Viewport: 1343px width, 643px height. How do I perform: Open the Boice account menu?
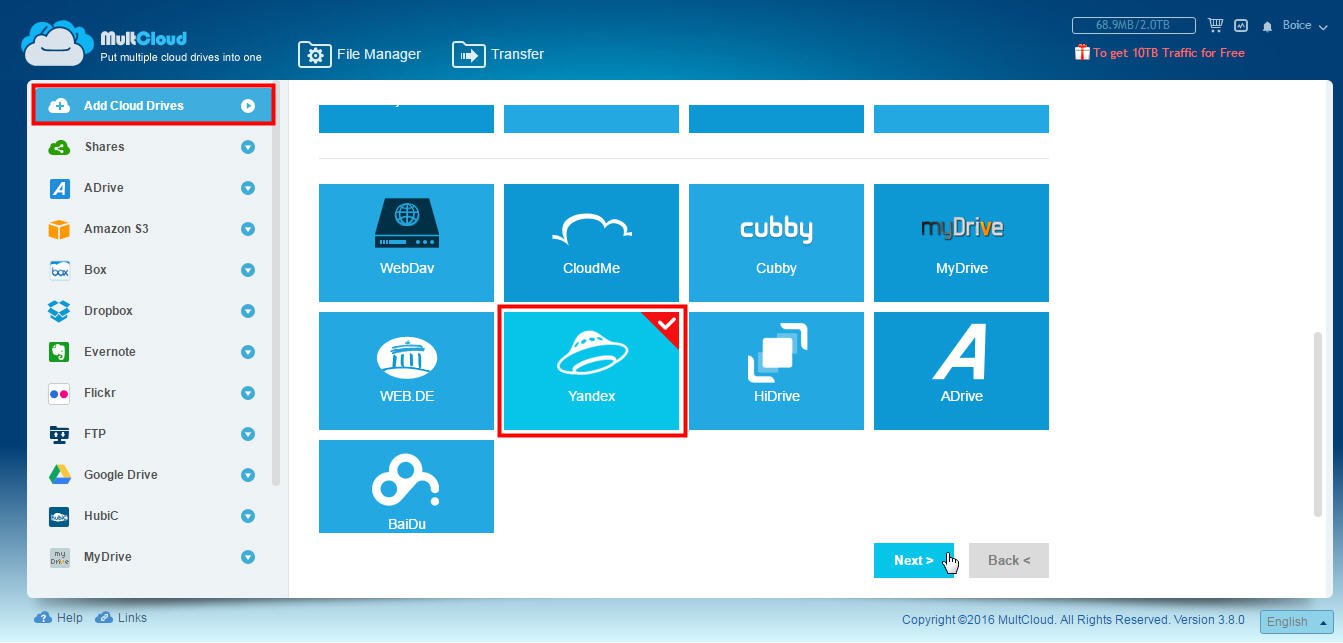1303,25
